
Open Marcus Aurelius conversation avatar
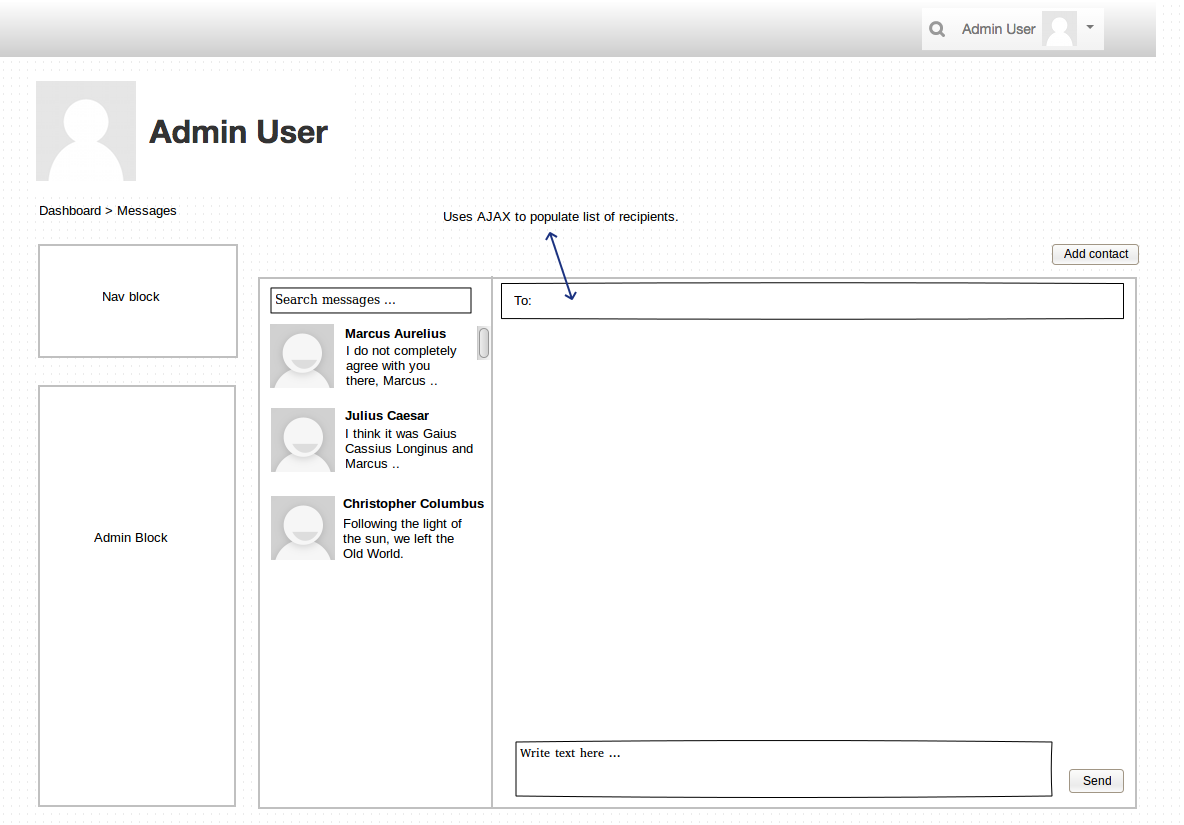click(x=302, y=356)
